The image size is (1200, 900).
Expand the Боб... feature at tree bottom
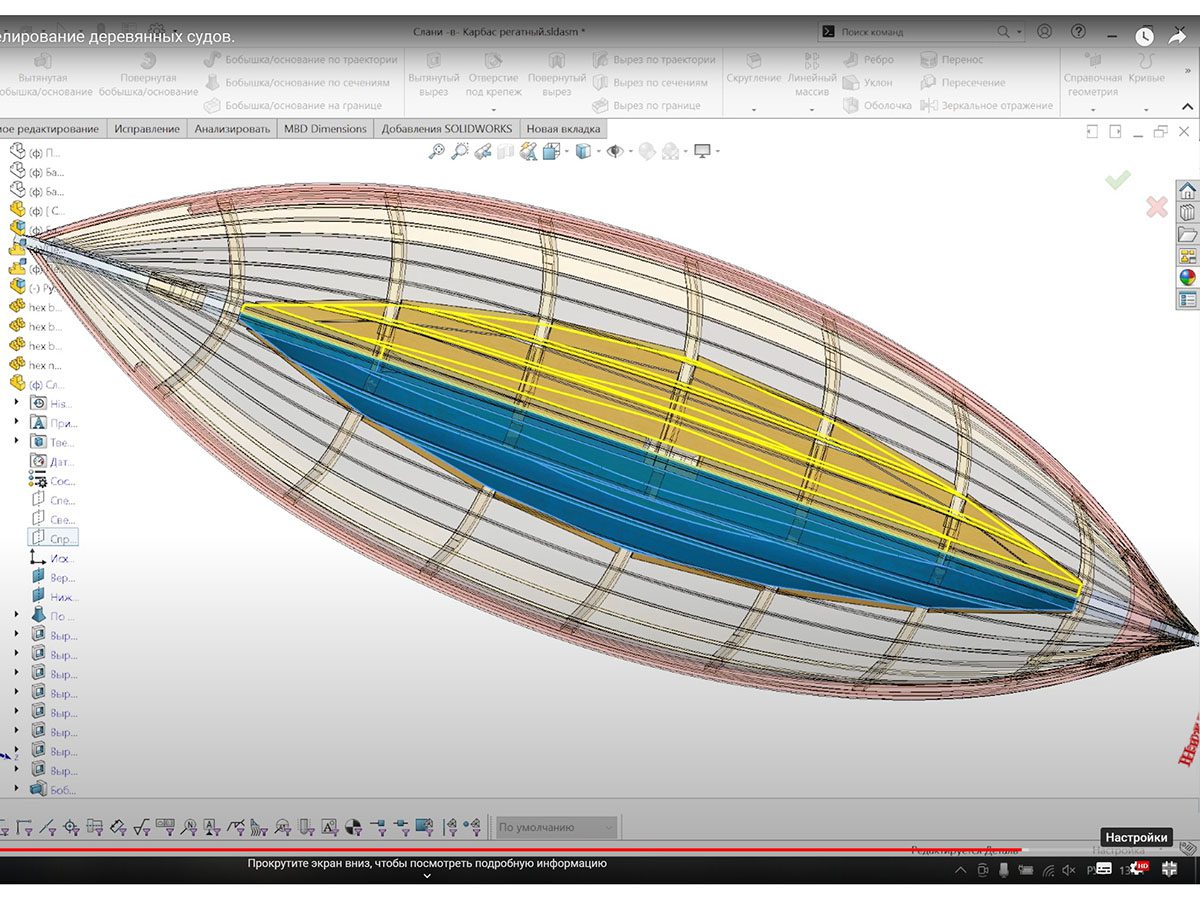[16, 790]
